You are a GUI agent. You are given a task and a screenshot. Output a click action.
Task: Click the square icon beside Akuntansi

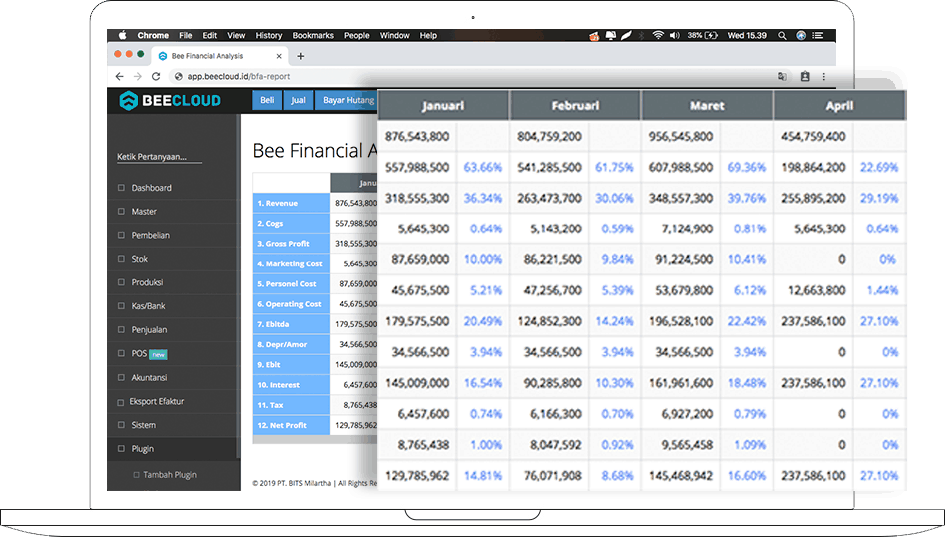[x=121, y=378]
